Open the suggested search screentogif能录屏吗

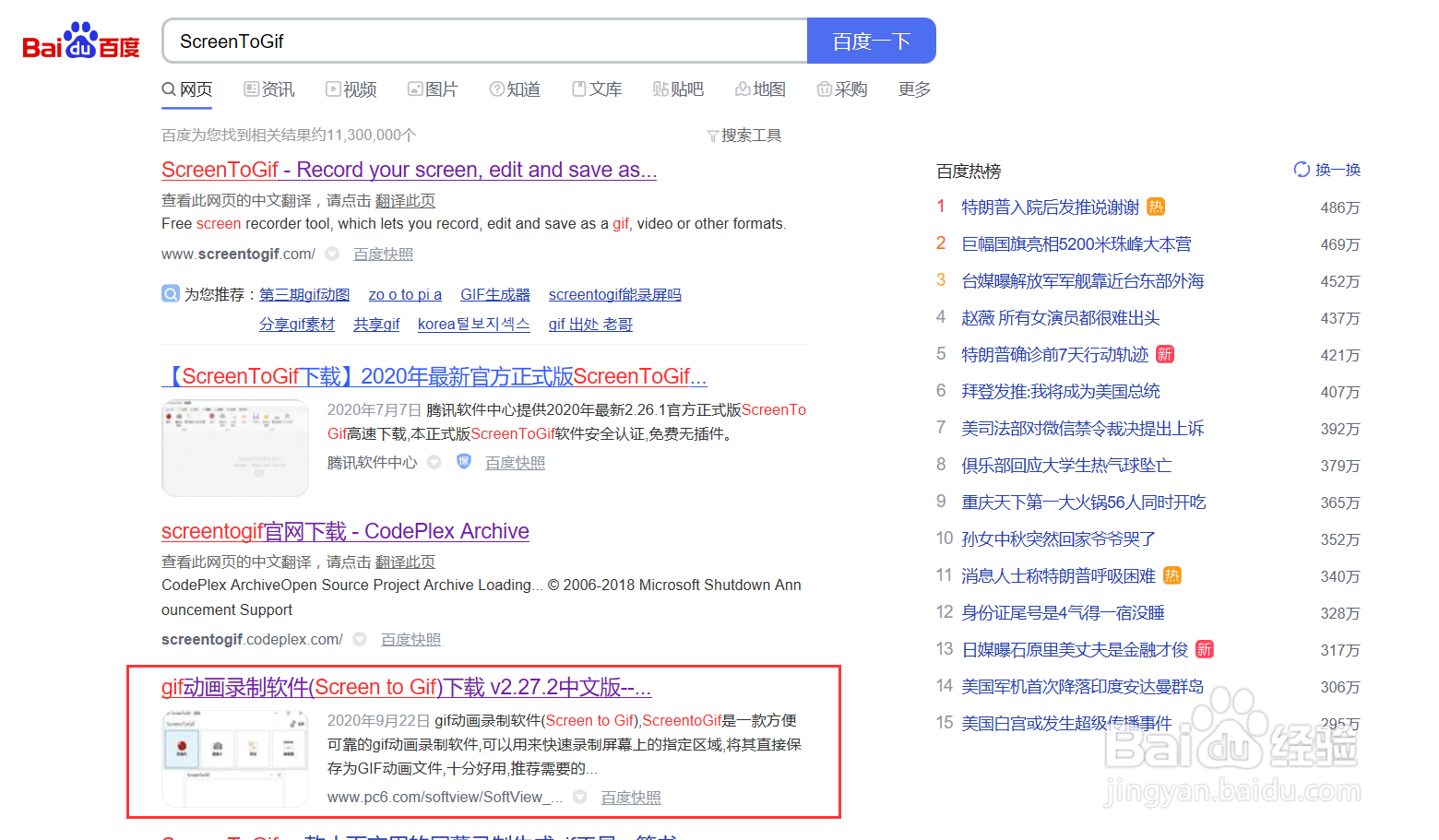click(x=614, y=294)
